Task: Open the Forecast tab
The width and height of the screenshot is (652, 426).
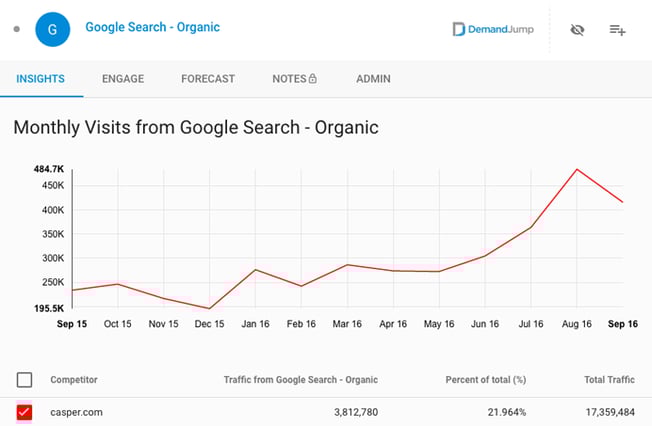Action: pyautogui.click(x=208, y=79)
